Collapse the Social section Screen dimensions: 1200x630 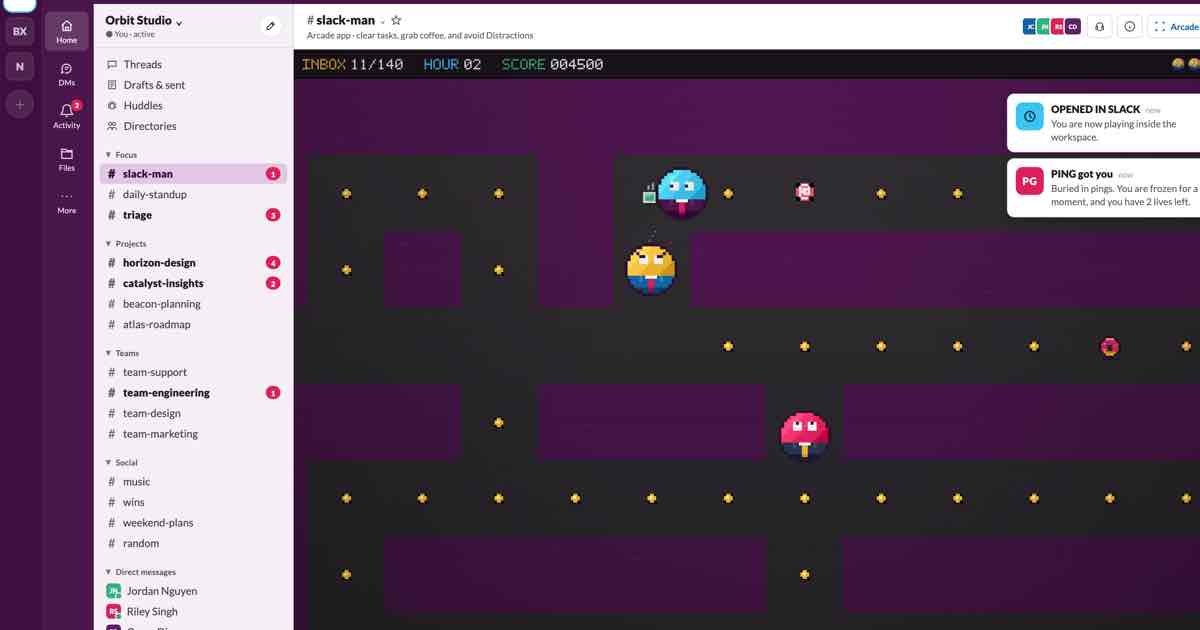pos(122,463)
